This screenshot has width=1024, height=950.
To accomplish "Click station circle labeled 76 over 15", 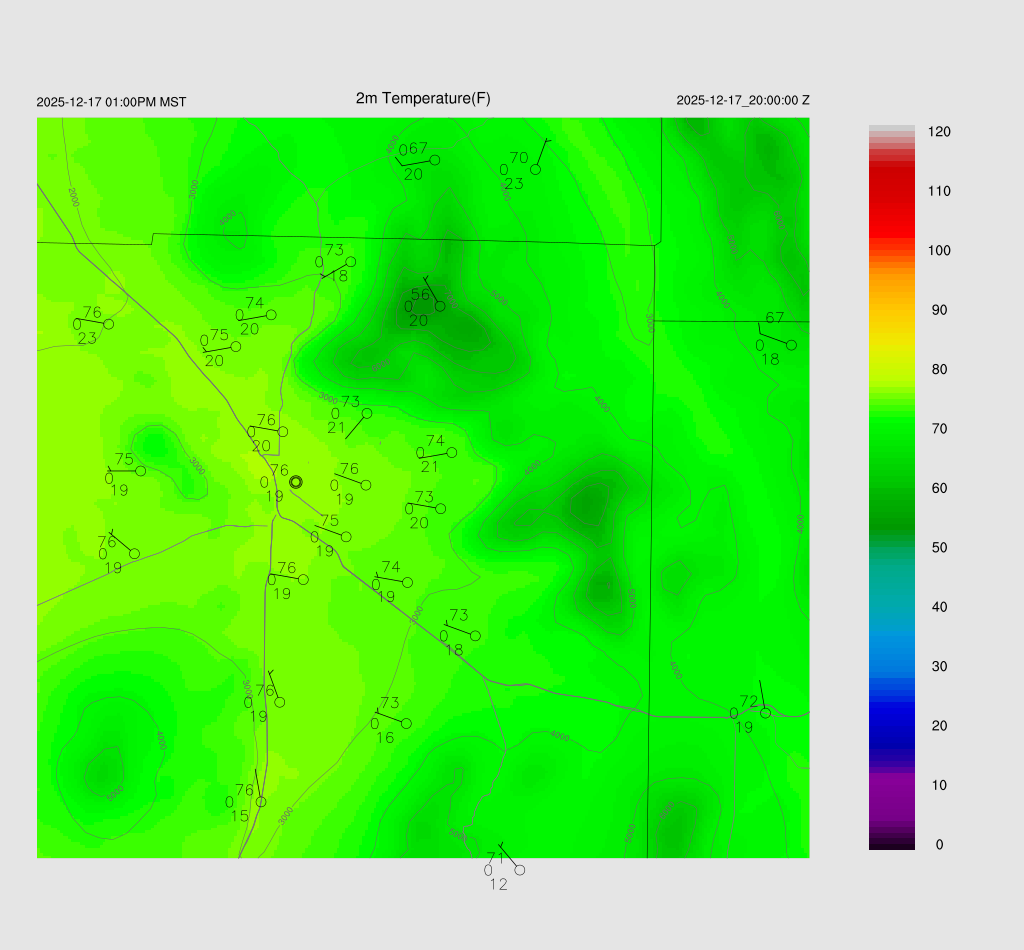I will pyautogui.click(x=261, y=802).
